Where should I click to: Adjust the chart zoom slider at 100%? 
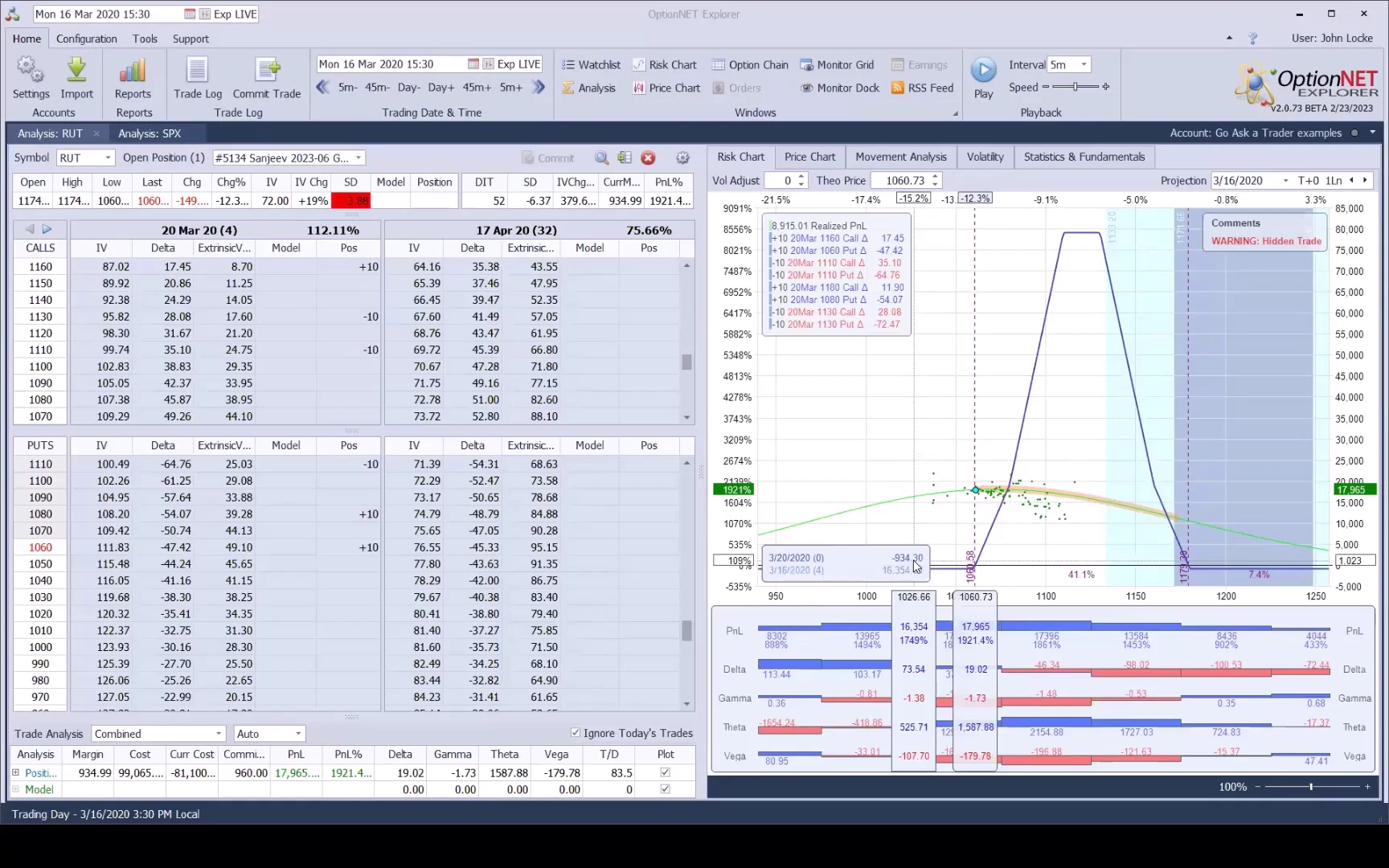(x=1311, y=787)
